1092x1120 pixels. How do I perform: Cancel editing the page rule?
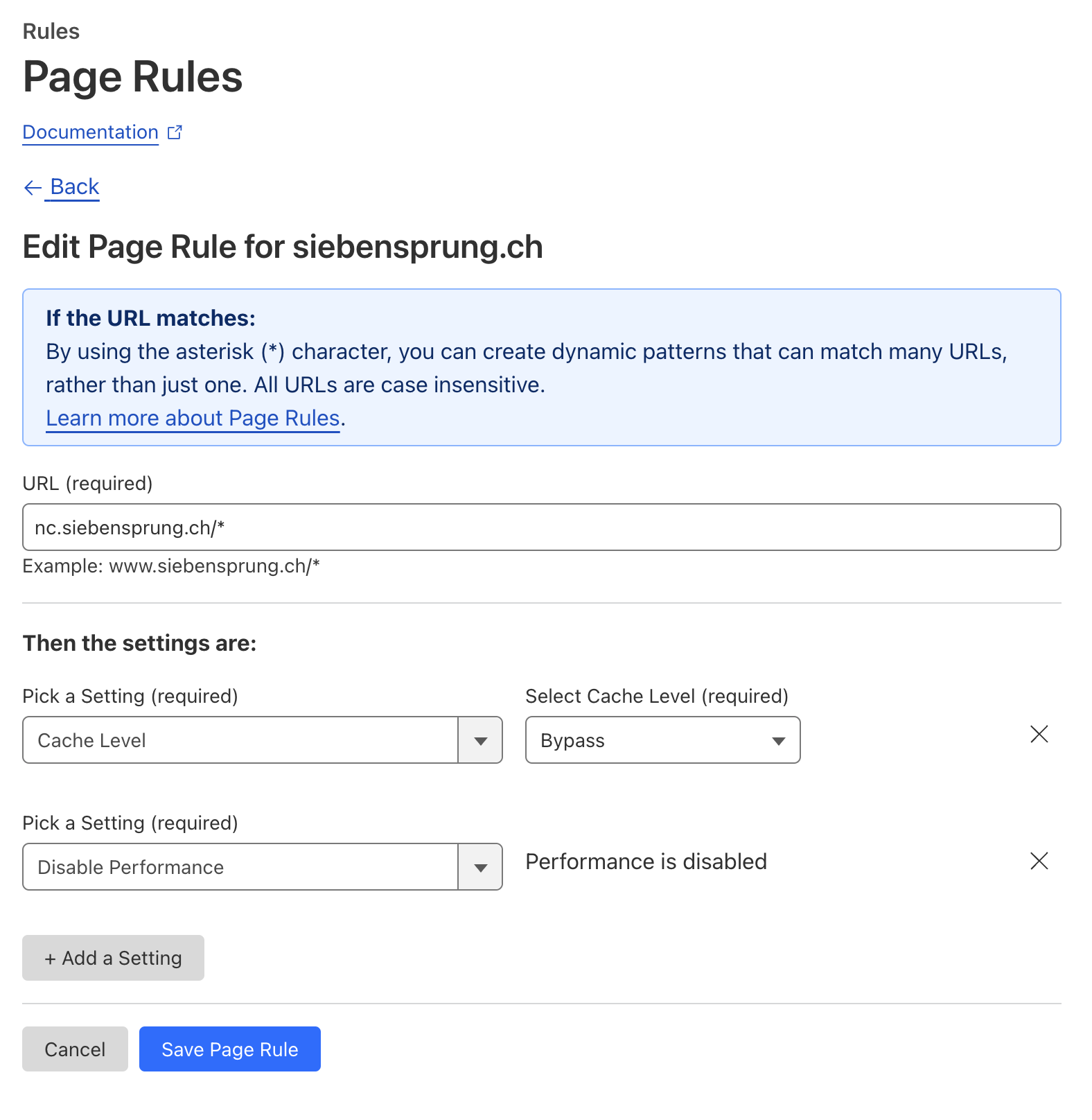(75, 1049)
